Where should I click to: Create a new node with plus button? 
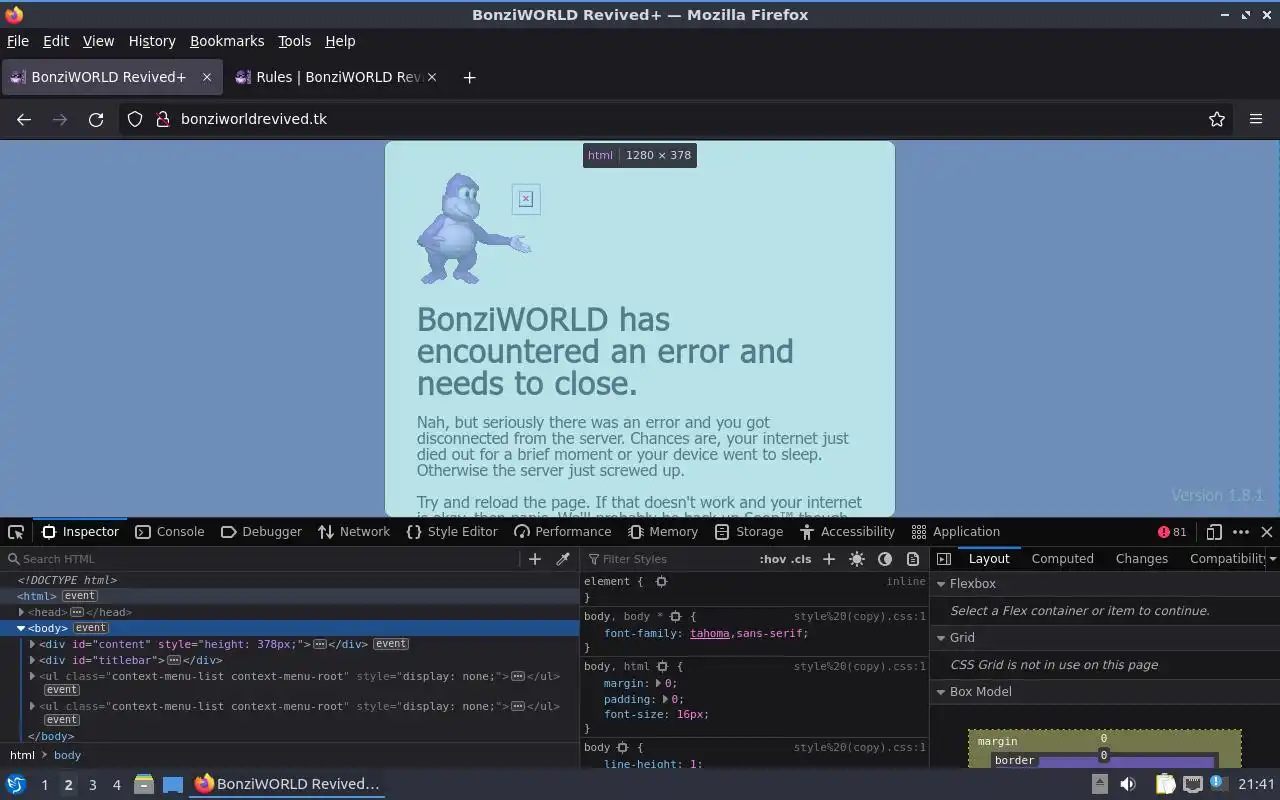535,559
